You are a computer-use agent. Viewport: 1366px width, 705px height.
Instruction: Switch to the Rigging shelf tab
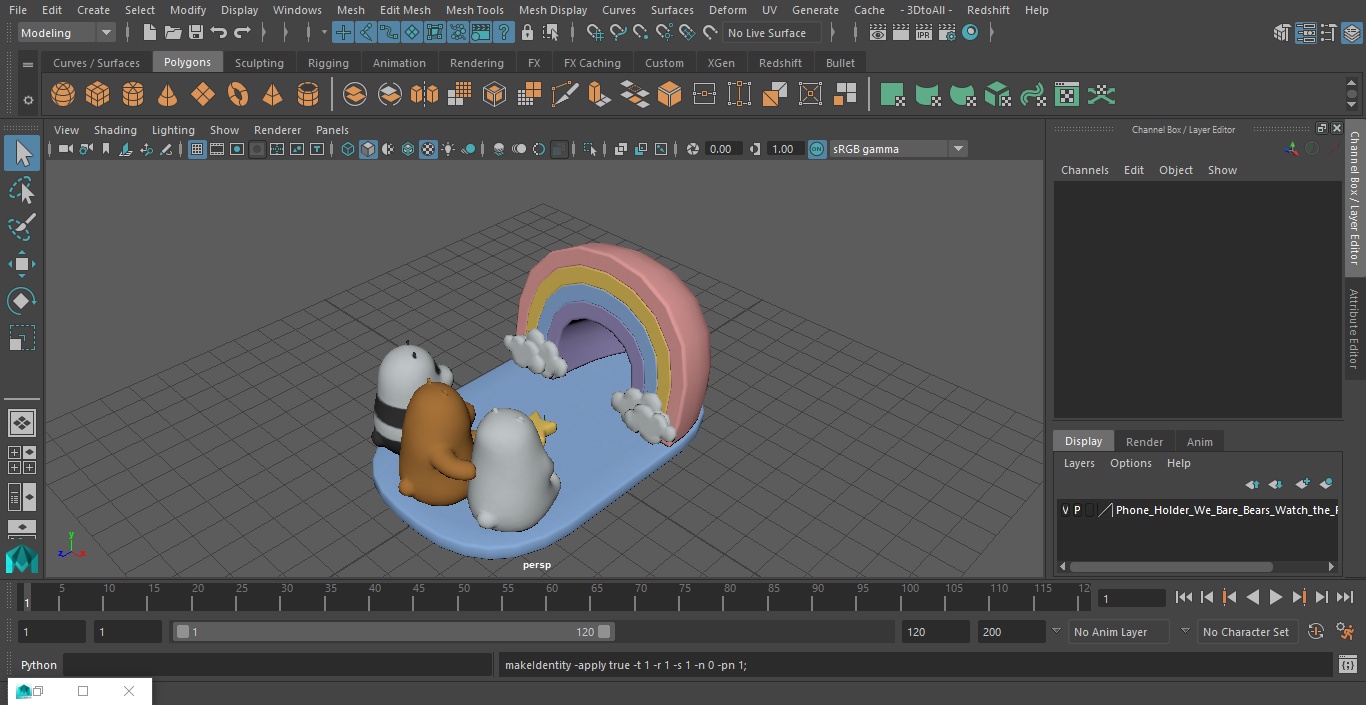click(328, 63)
